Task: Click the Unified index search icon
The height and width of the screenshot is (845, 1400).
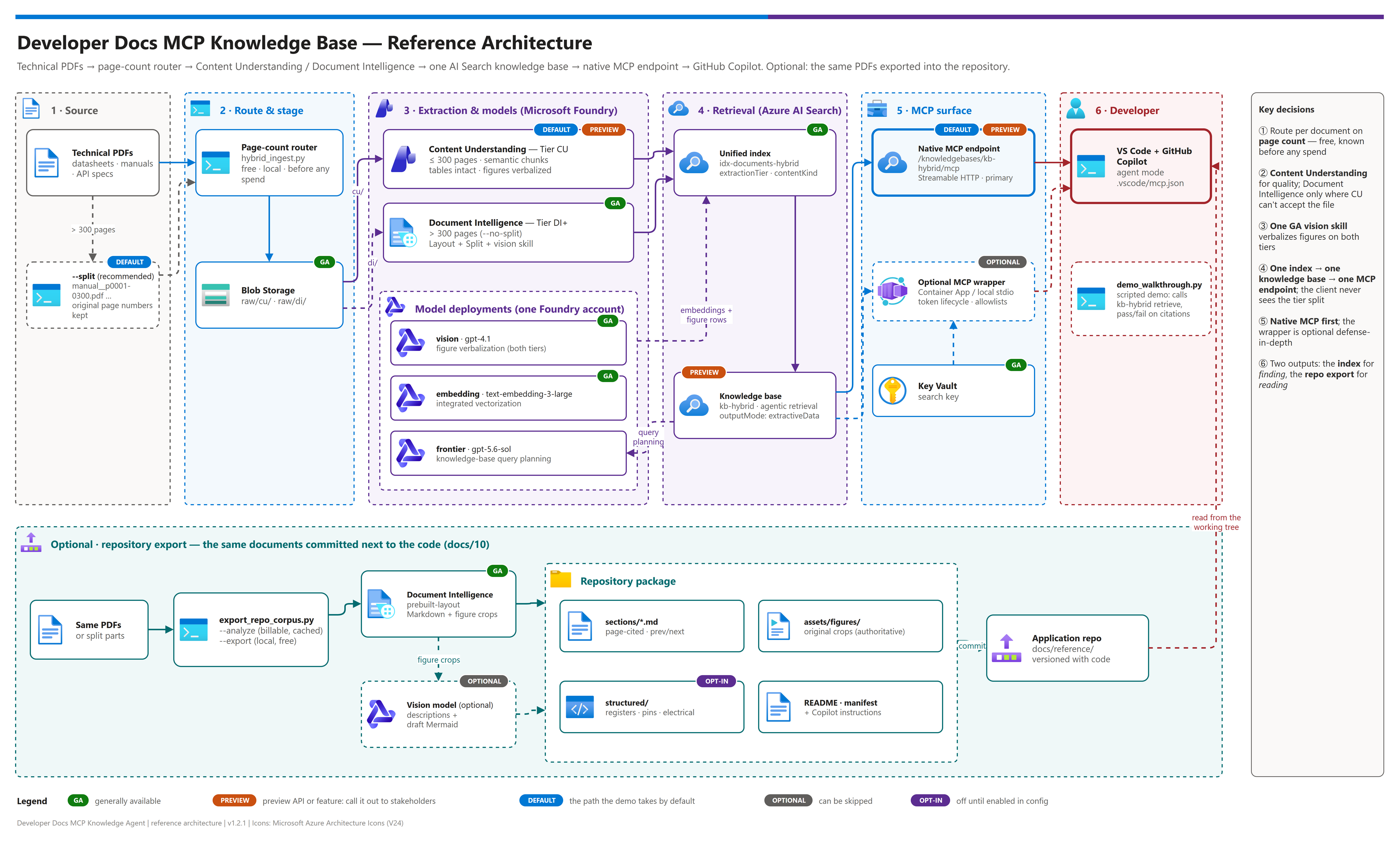Action: 694,163
